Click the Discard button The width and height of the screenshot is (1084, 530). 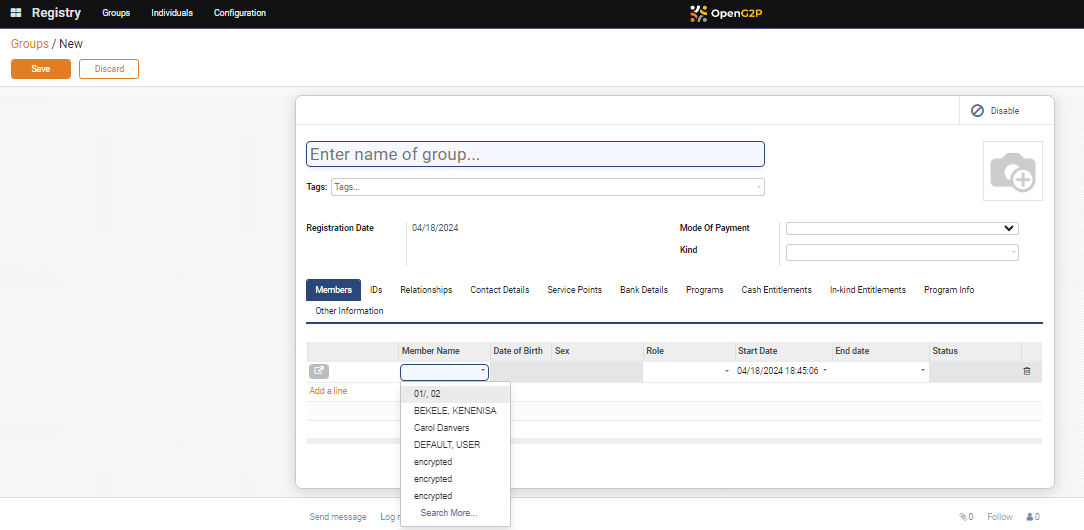pos(109,69)
